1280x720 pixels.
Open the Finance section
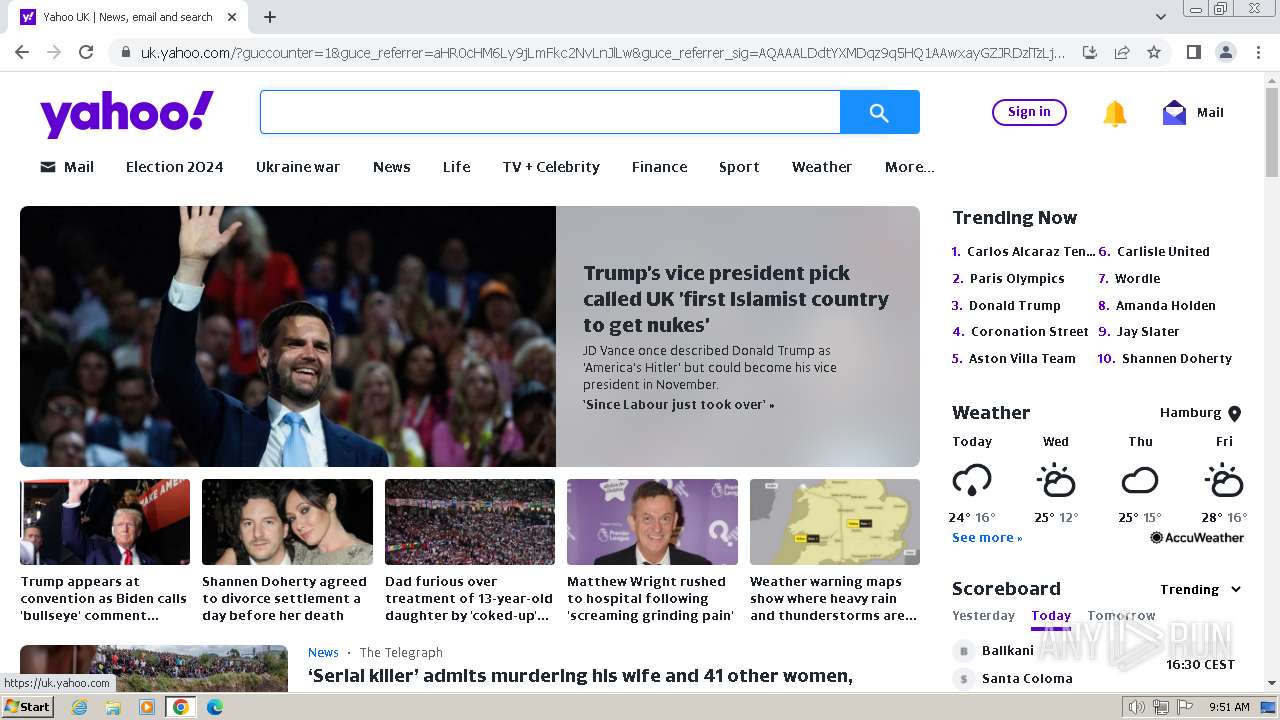point(659,167)
